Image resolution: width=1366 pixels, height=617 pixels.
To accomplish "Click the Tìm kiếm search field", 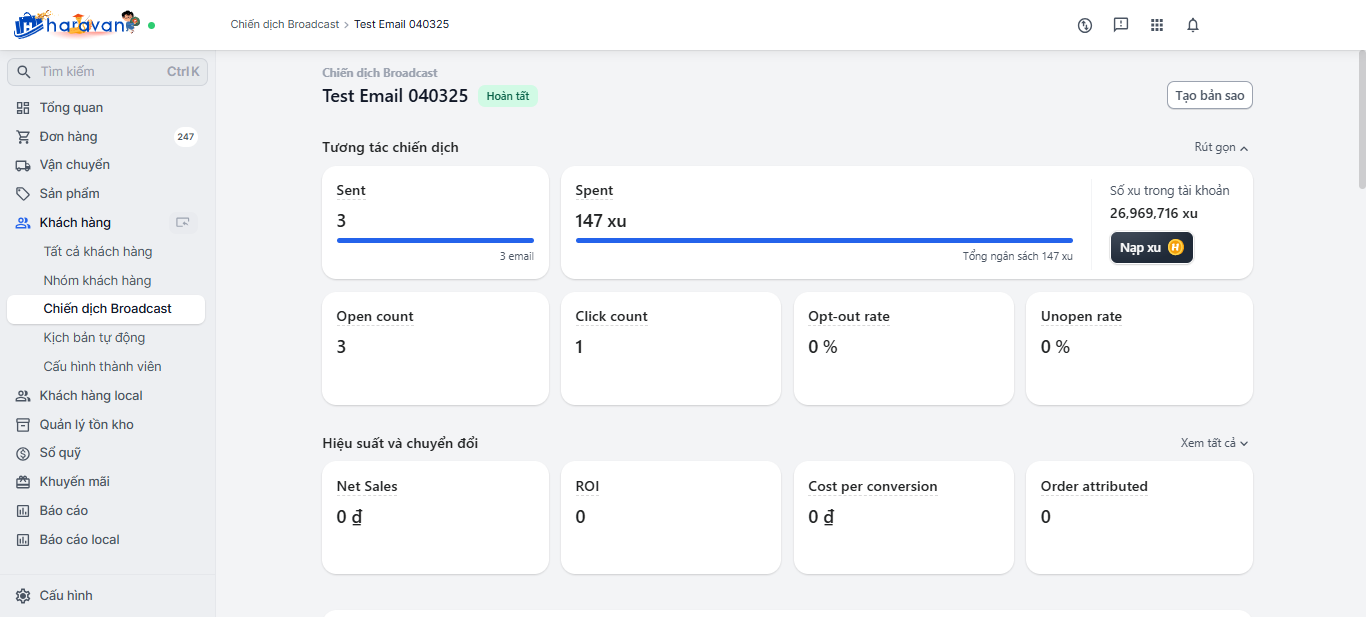I will pos(100,72).
